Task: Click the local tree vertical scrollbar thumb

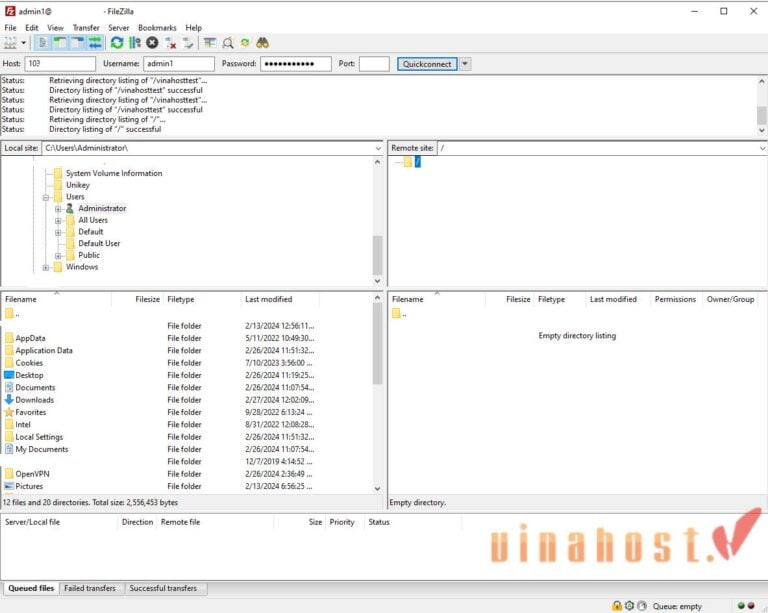Action: 377,256
